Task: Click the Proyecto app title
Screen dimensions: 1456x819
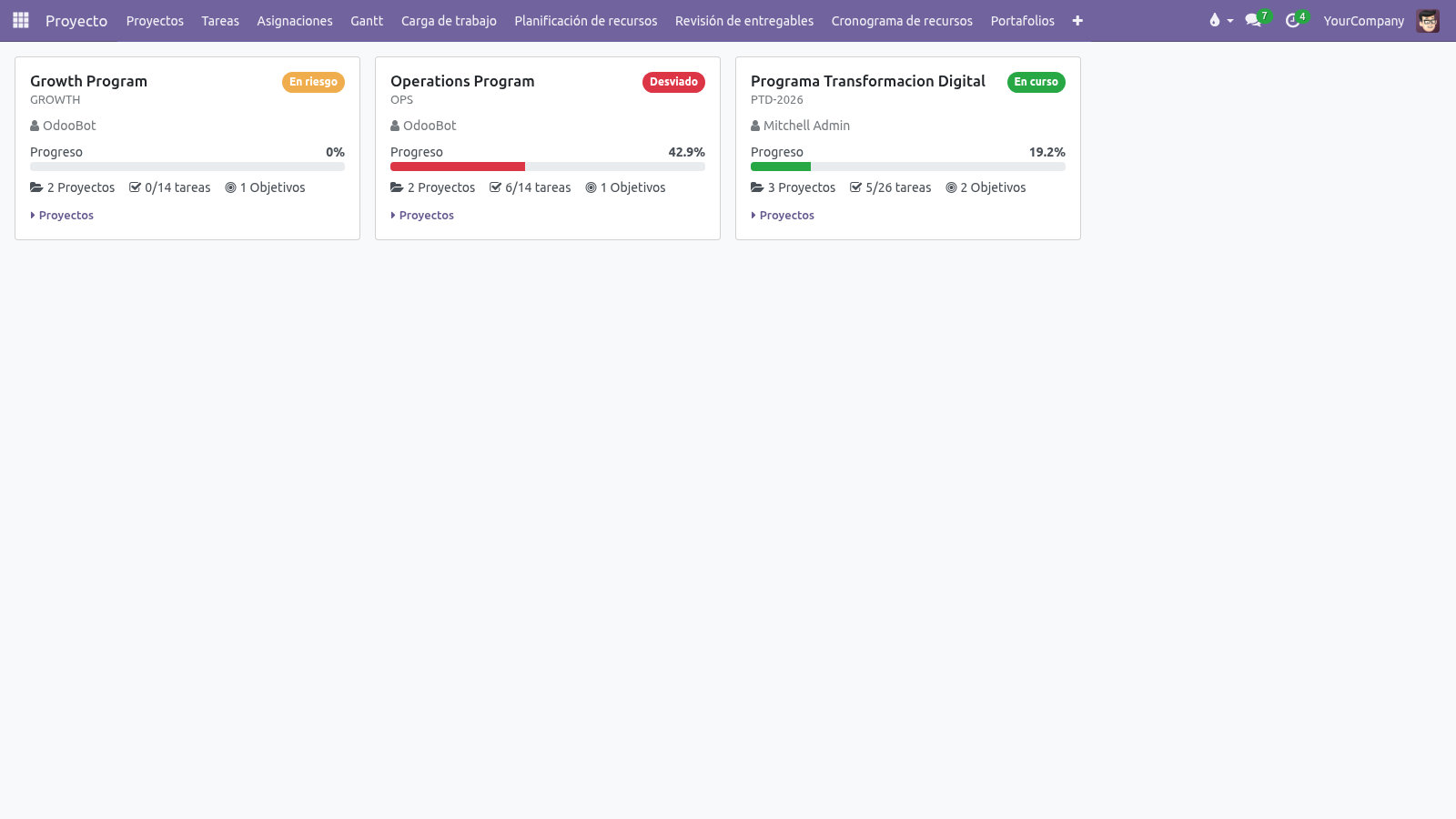Action: 76,21
